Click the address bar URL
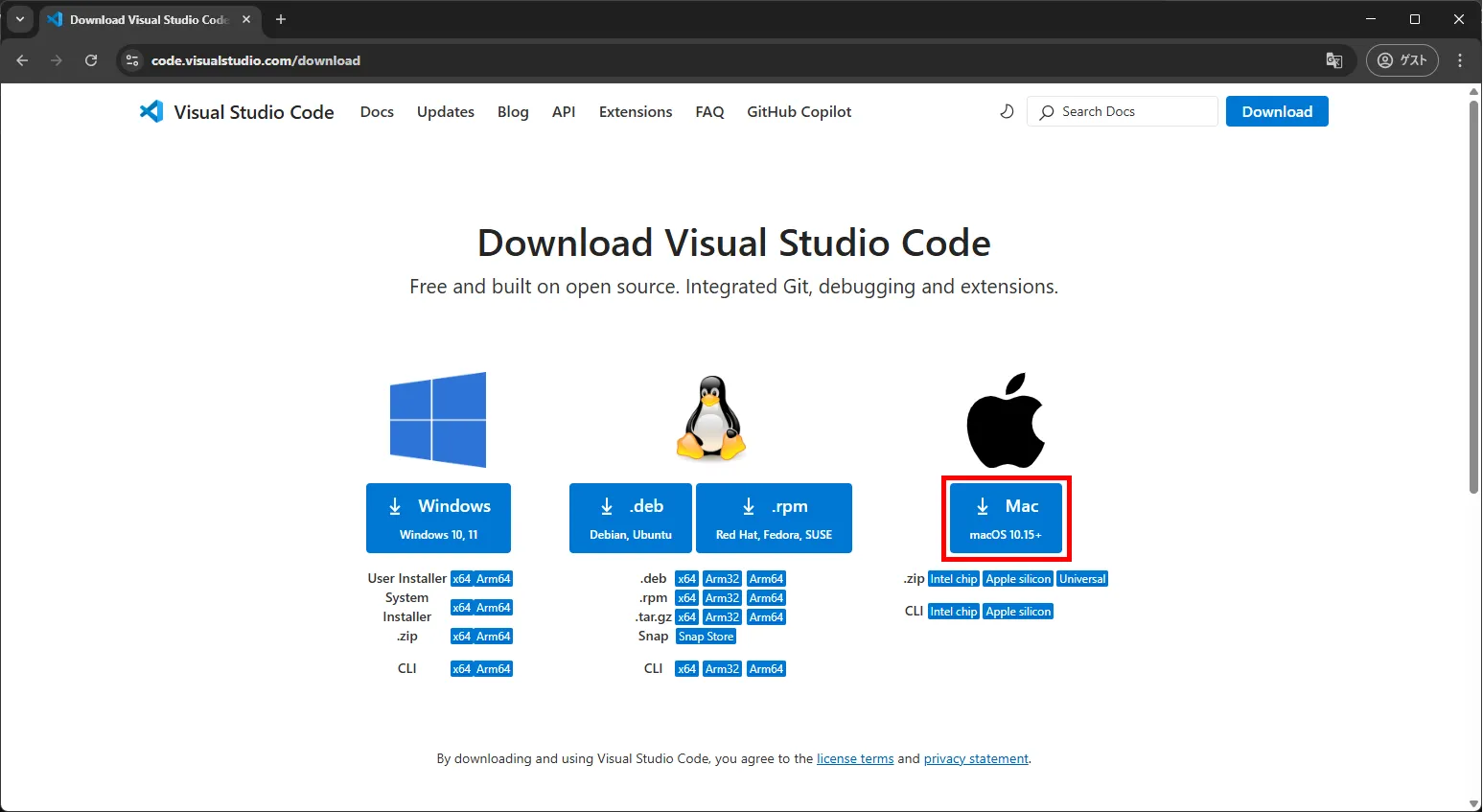Viewport: 1483px width, 812px height. pos(256,60)
